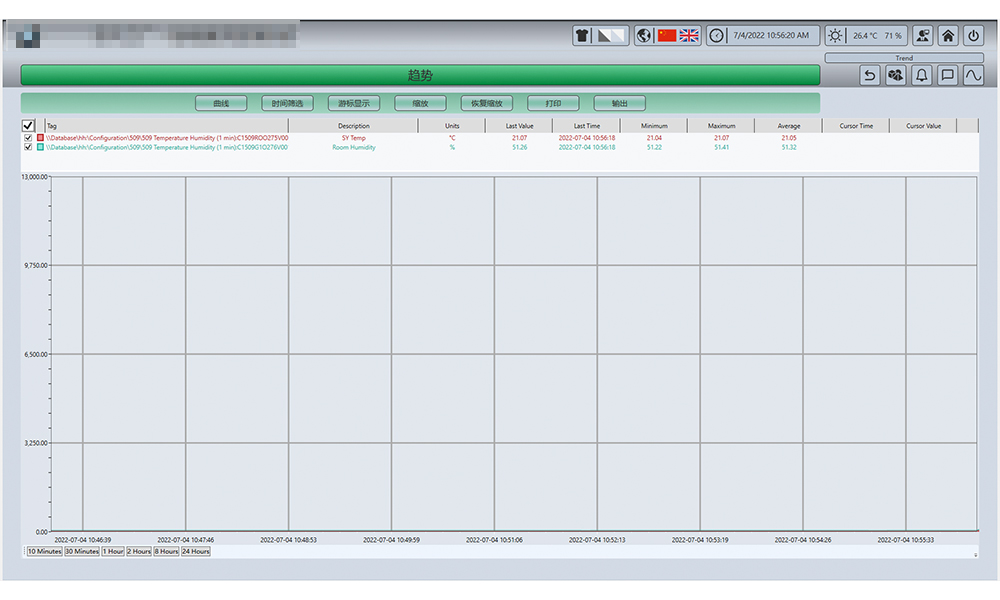The image size is (1000, 600).
Task: Uncheck the Room Humidity tag checkbox
Action: tap(28, 147)
